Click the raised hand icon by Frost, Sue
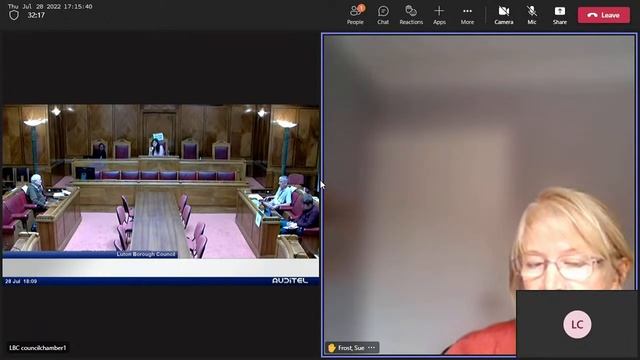This screenshot has height=360, width=640. tap(332, 348)
